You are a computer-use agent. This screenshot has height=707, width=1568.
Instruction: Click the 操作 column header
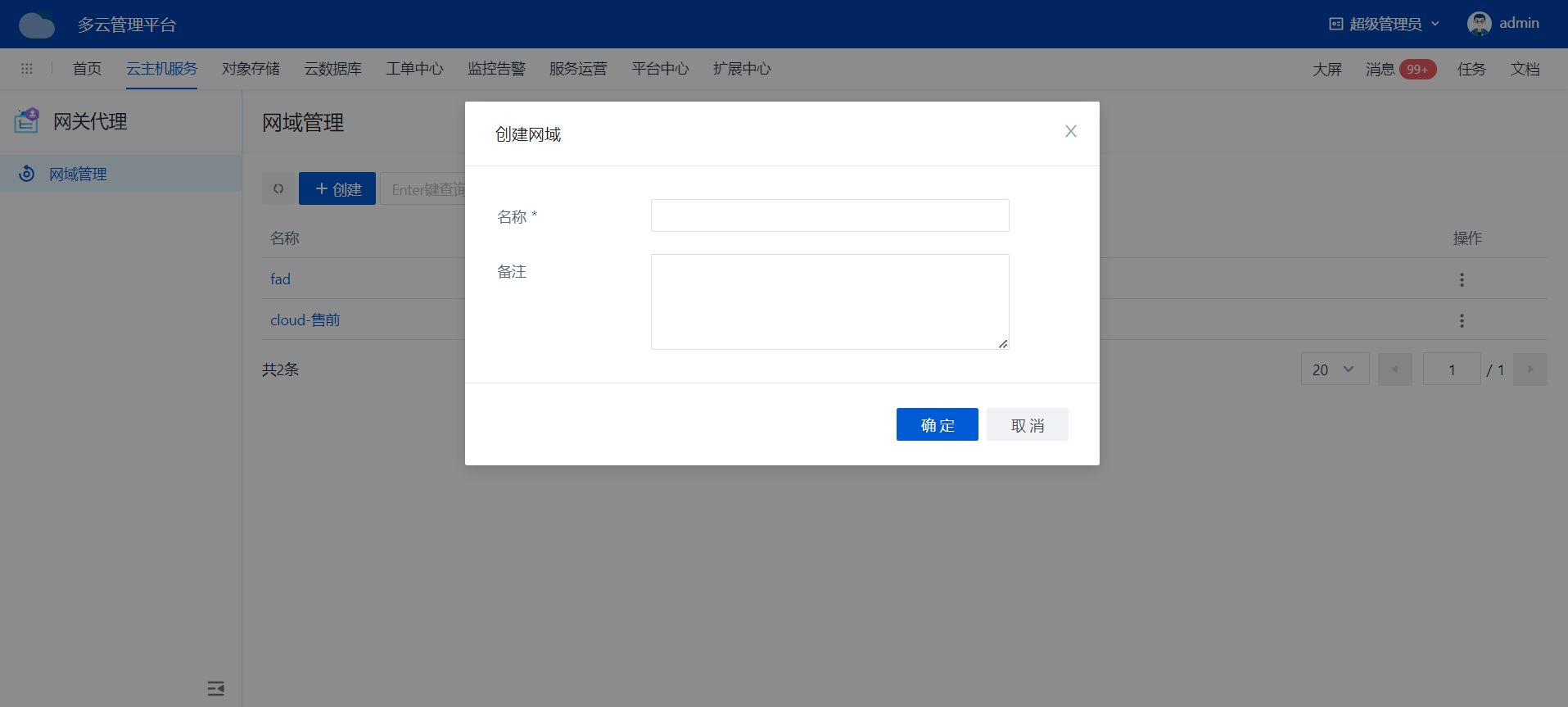[x=1467, y=238]
